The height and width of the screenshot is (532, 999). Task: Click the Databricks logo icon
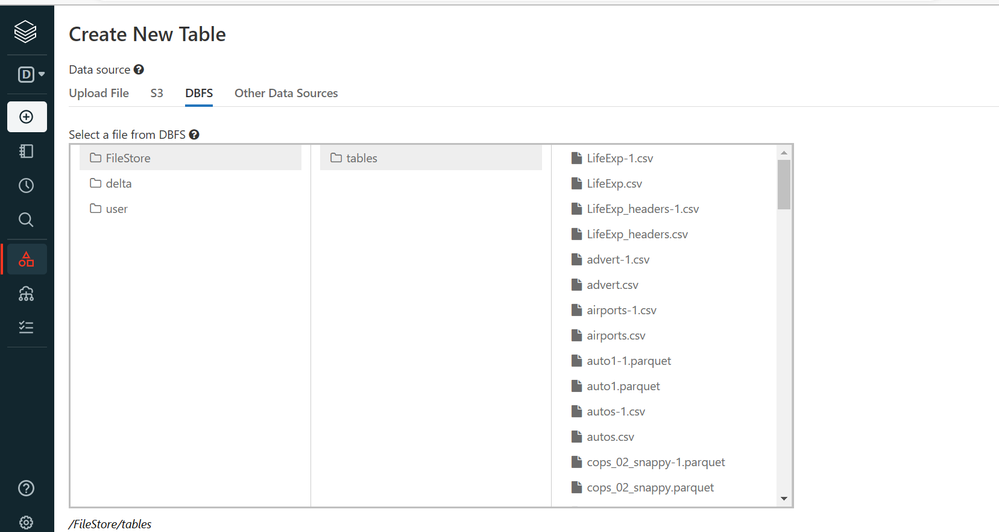click(x=27, y=32)
